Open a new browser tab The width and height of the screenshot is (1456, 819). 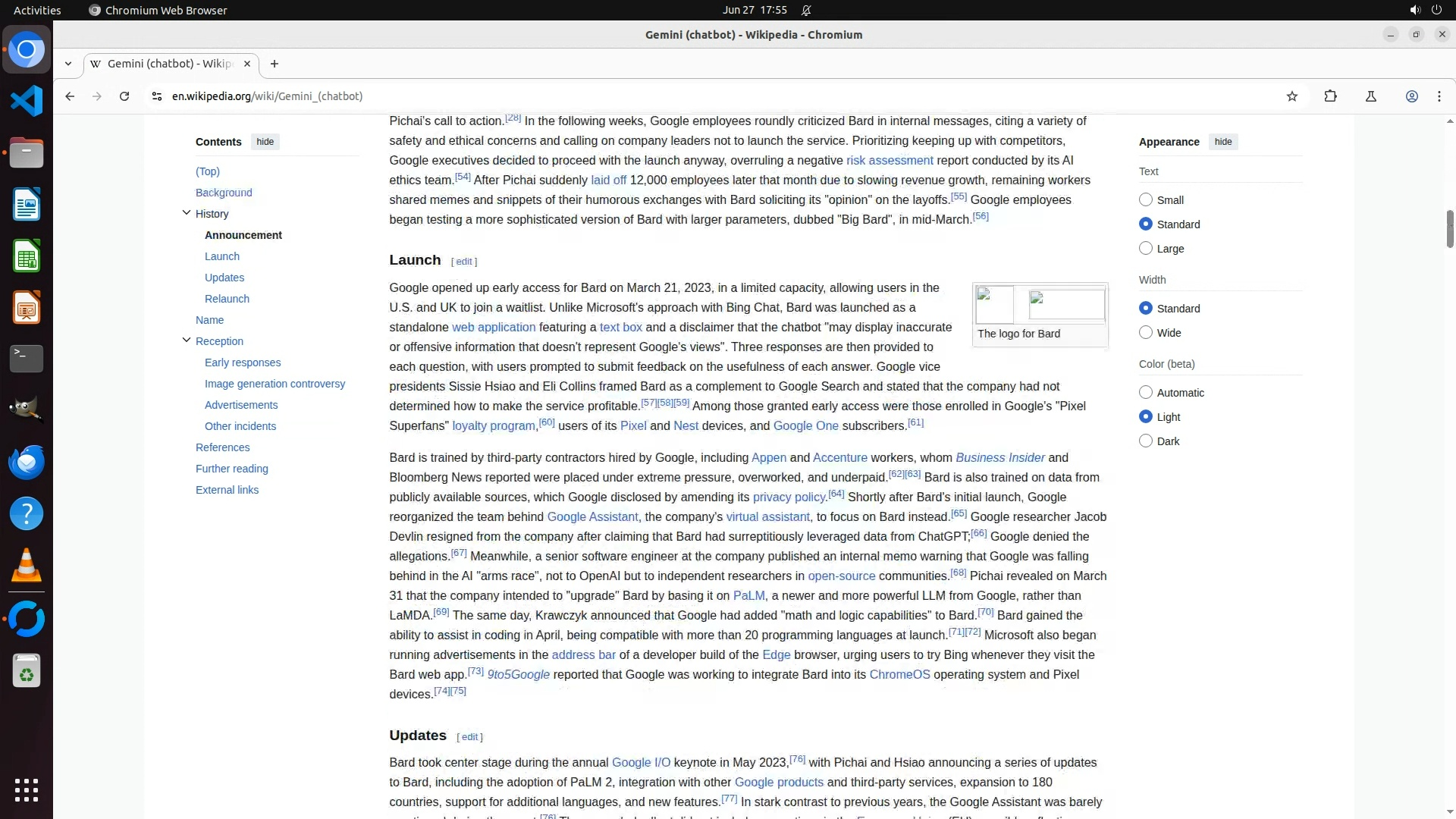275,64
